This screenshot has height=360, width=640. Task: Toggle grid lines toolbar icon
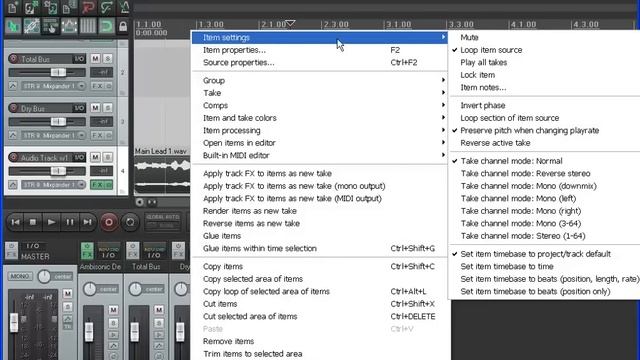[x=87, y=27]
